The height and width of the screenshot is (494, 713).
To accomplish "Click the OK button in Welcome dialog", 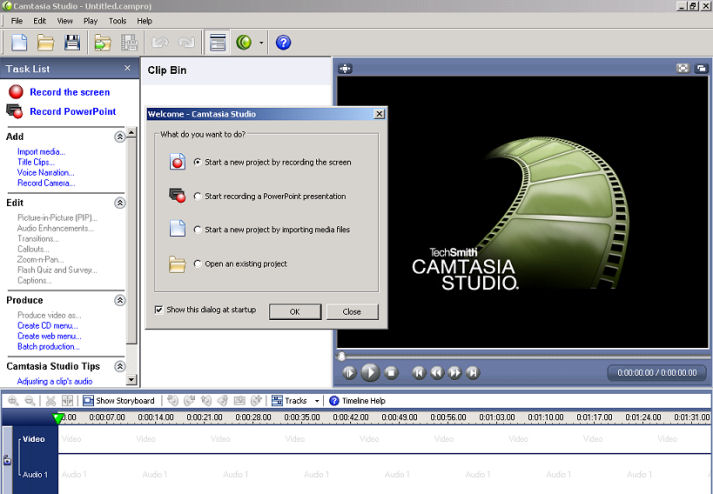I will (x=294, y=311).
